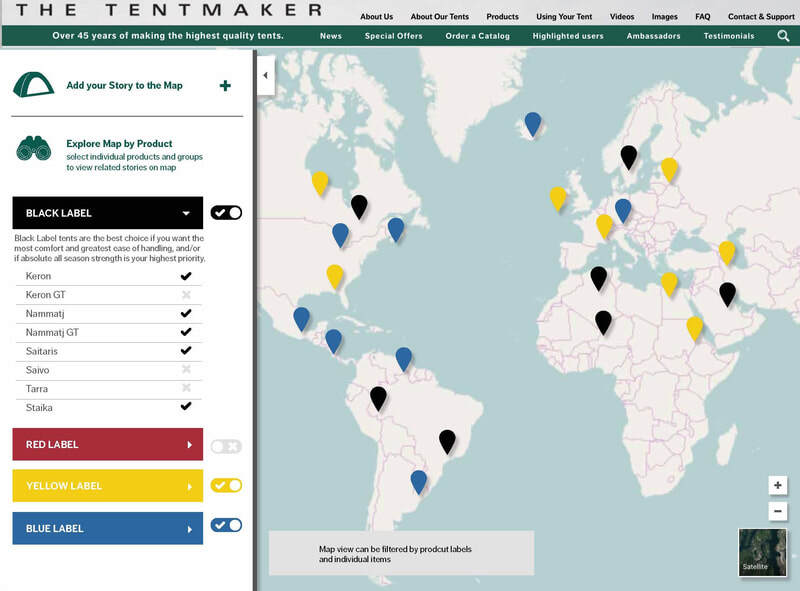Open the Order a Catalog link

pyautogui.click(x=478, y=36)
